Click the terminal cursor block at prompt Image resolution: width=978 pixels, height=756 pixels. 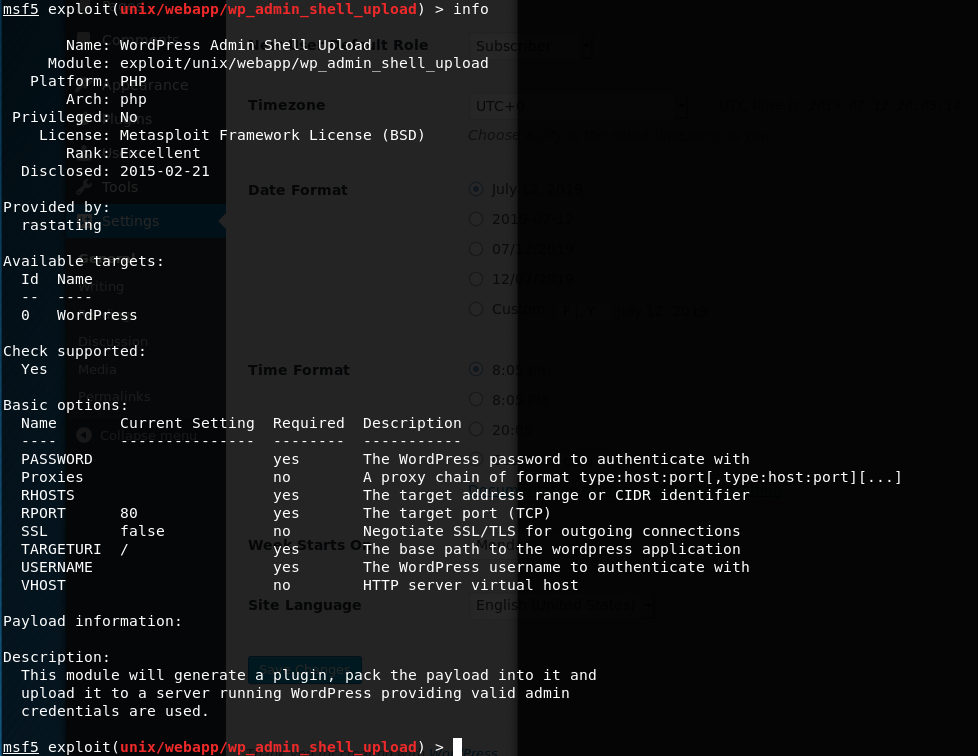tap(457, 747)
